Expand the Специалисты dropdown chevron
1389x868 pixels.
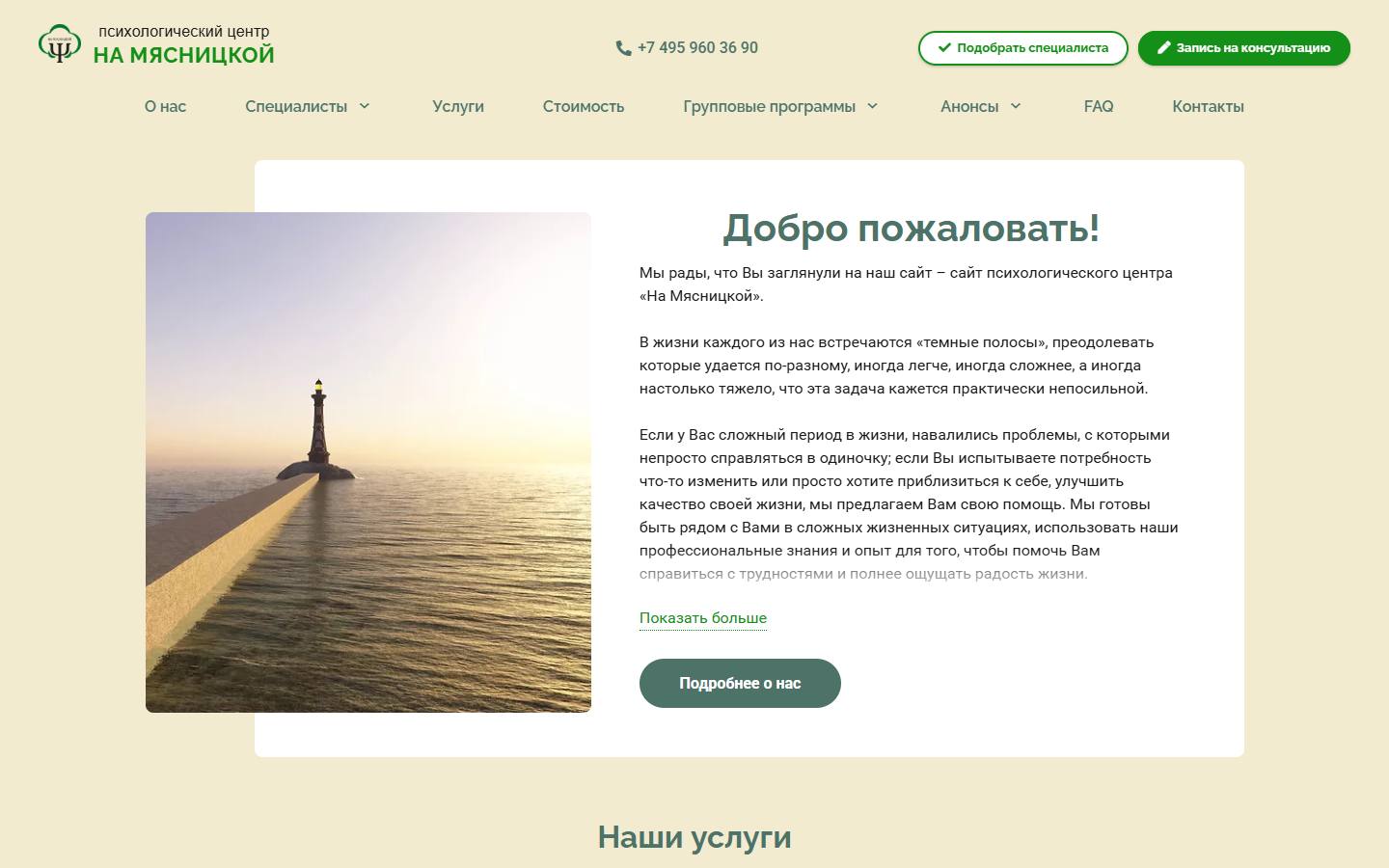[365, 106]
